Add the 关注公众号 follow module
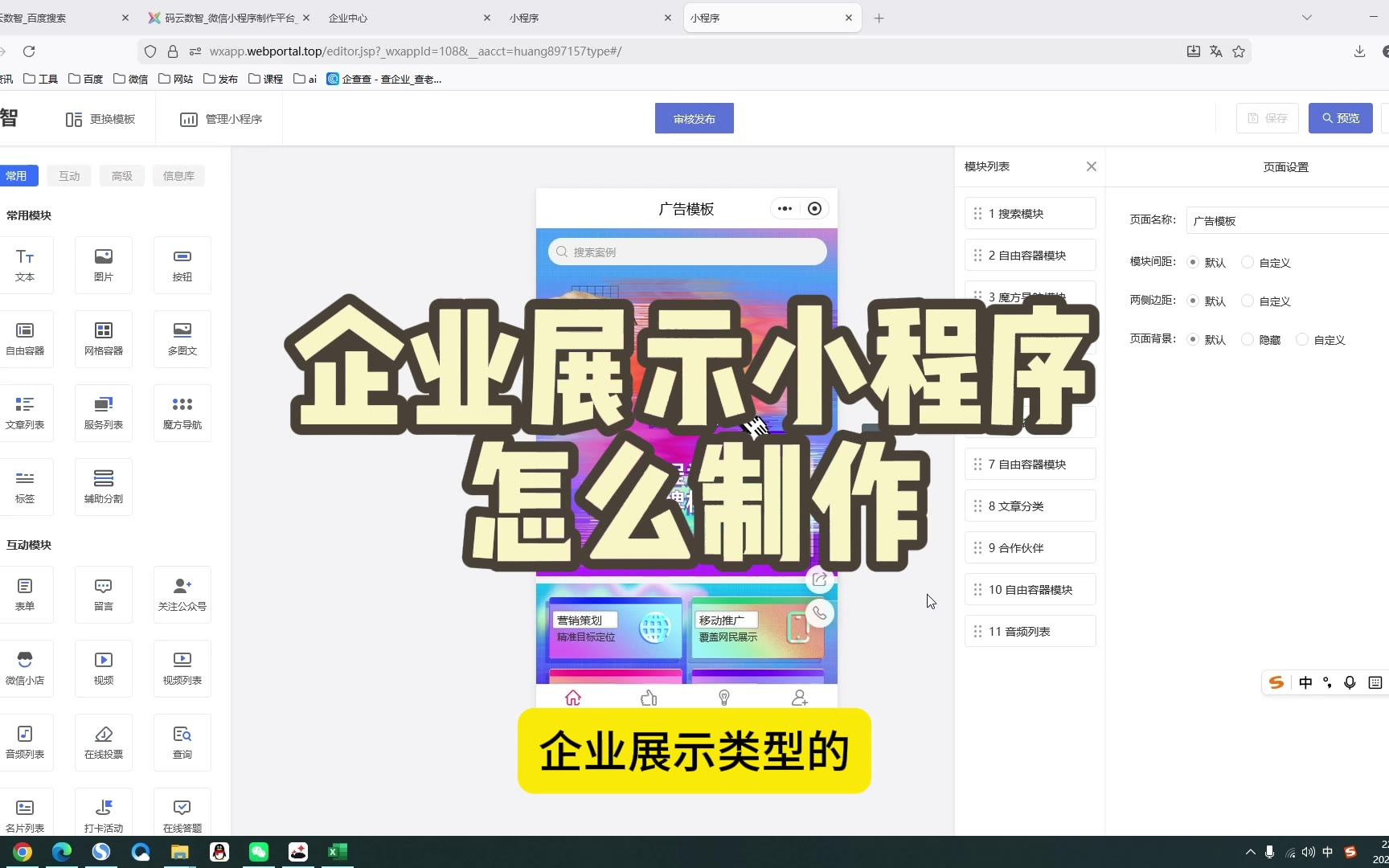Viewport: 1389px width, 868px height. coord(182,594)
